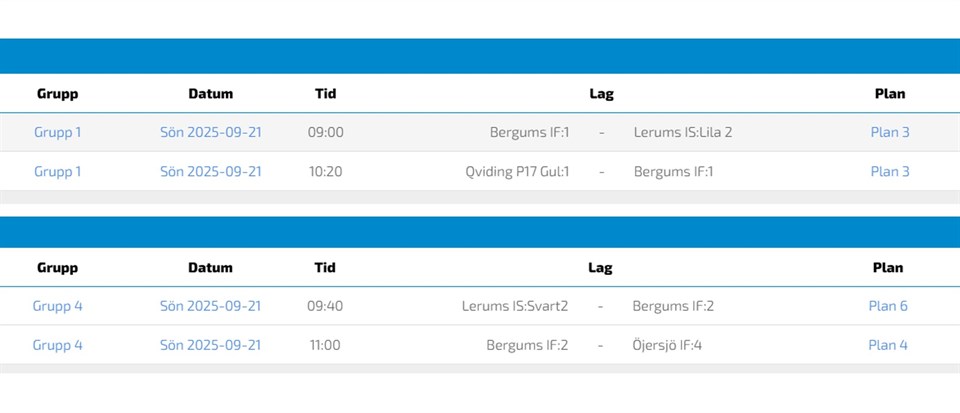Open Grupp 1 link in the 10:20 row

pyautogui.click(x=58, y=171)
